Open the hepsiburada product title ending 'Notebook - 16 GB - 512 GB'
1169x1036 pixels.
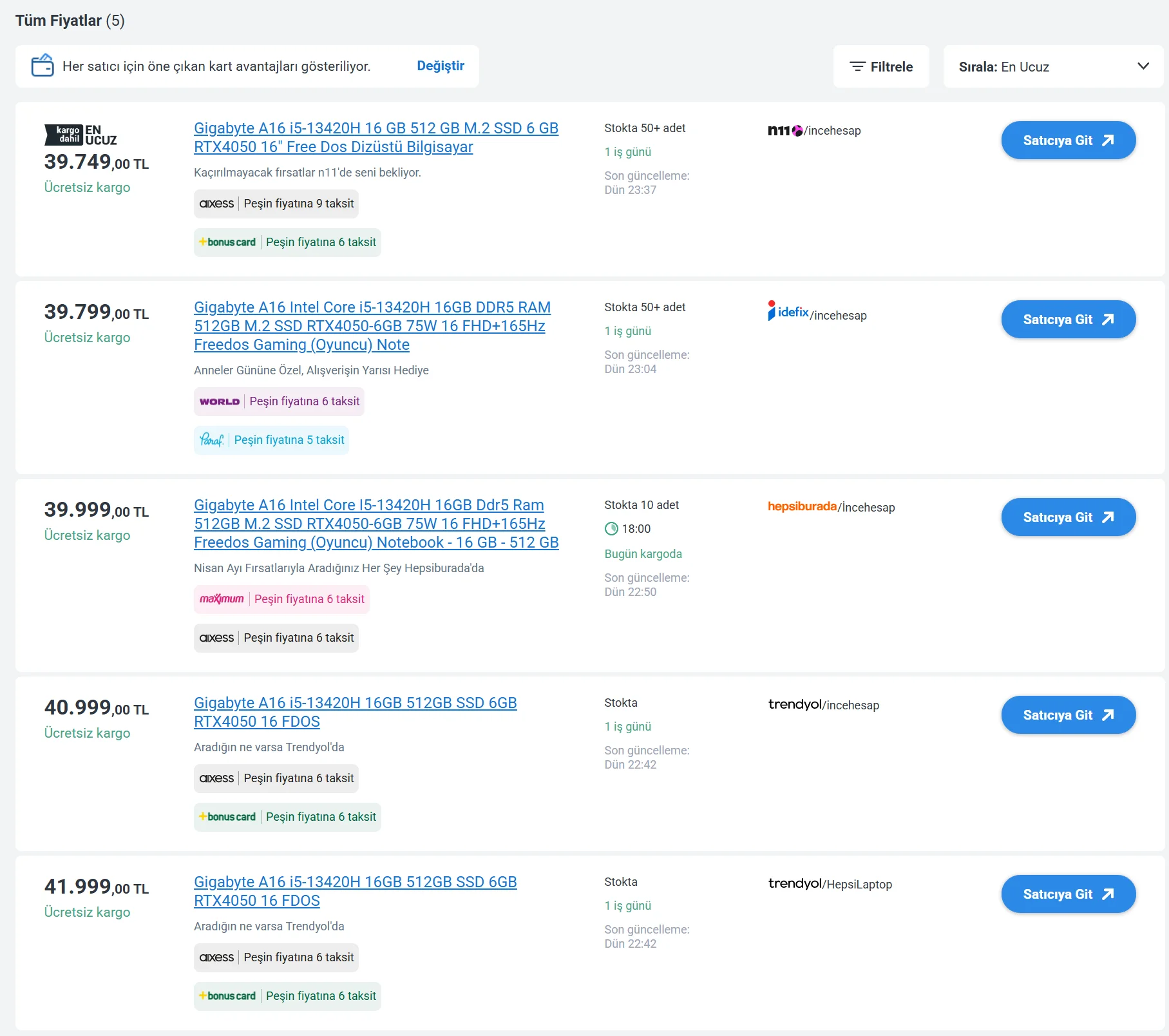click(x=376, y=524)
